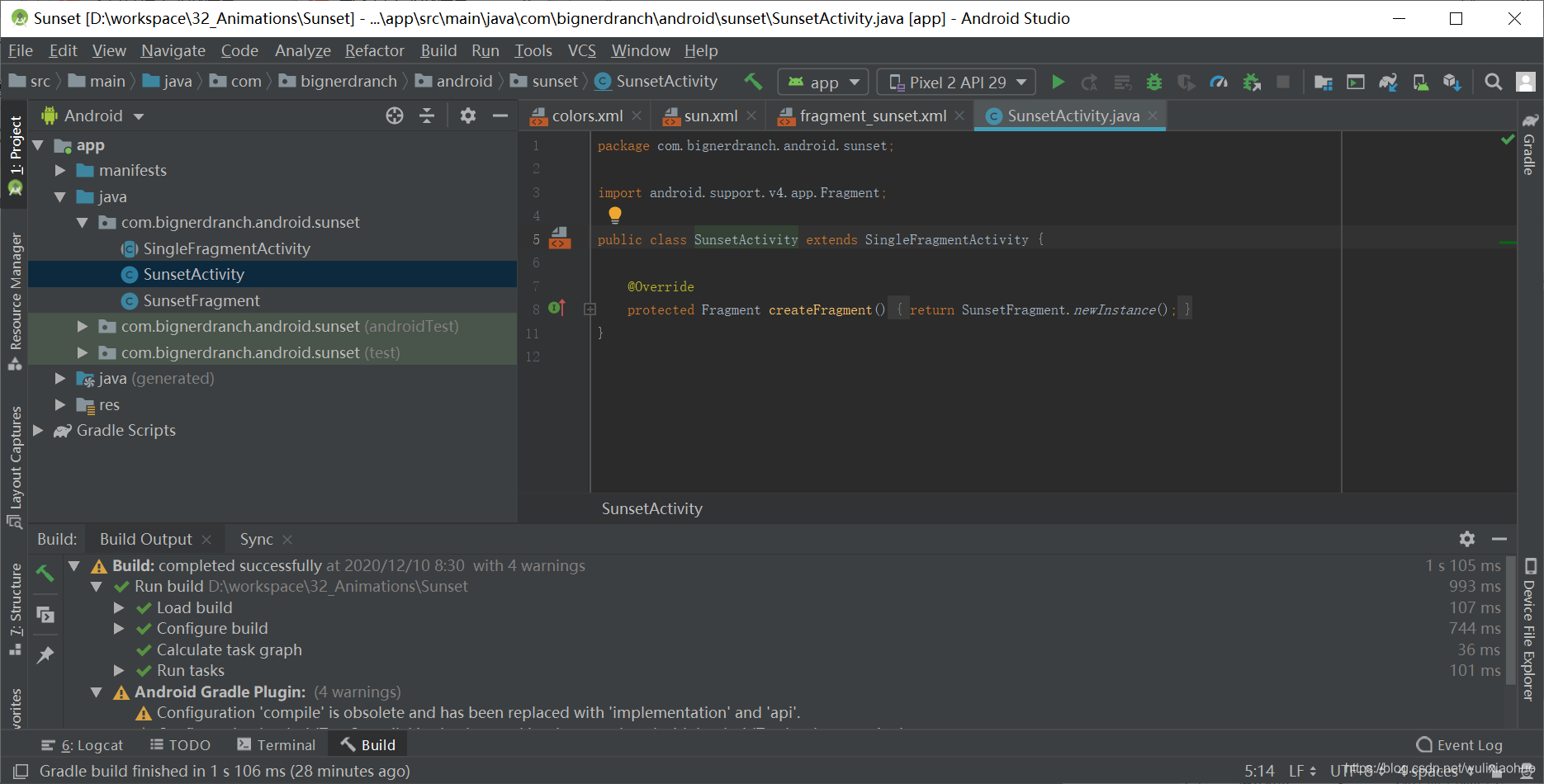This screenshot has height=784, width=1544.
Task: Click the related XML file gutter icon on line 5
Action: (x=560, y=239)
